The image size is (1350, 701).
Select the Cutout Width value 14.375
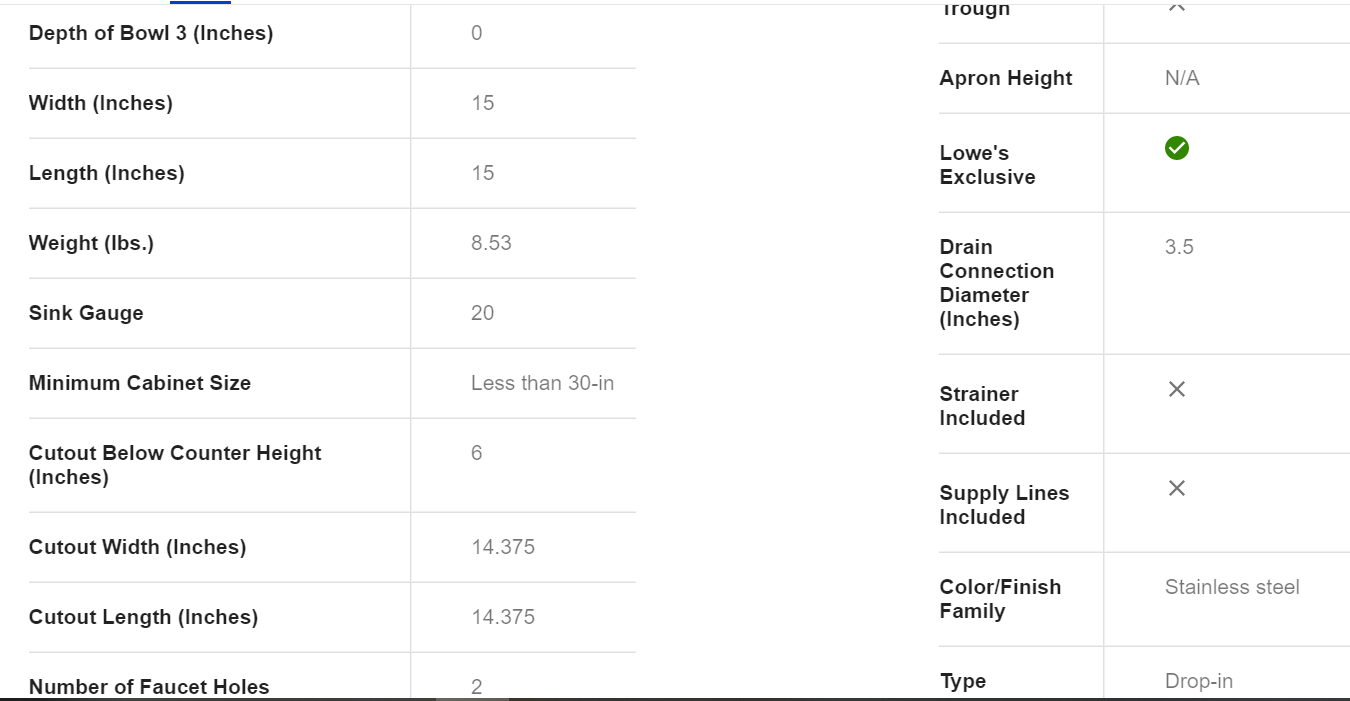click(503, 547)
